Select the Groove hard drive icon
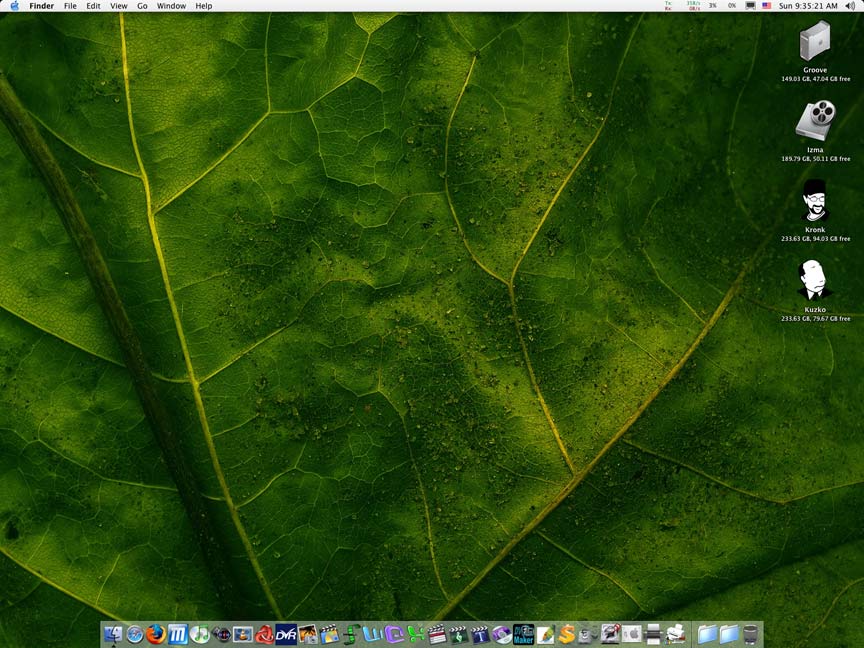Viewport: 864px width, 648px height. coord(815,42)
